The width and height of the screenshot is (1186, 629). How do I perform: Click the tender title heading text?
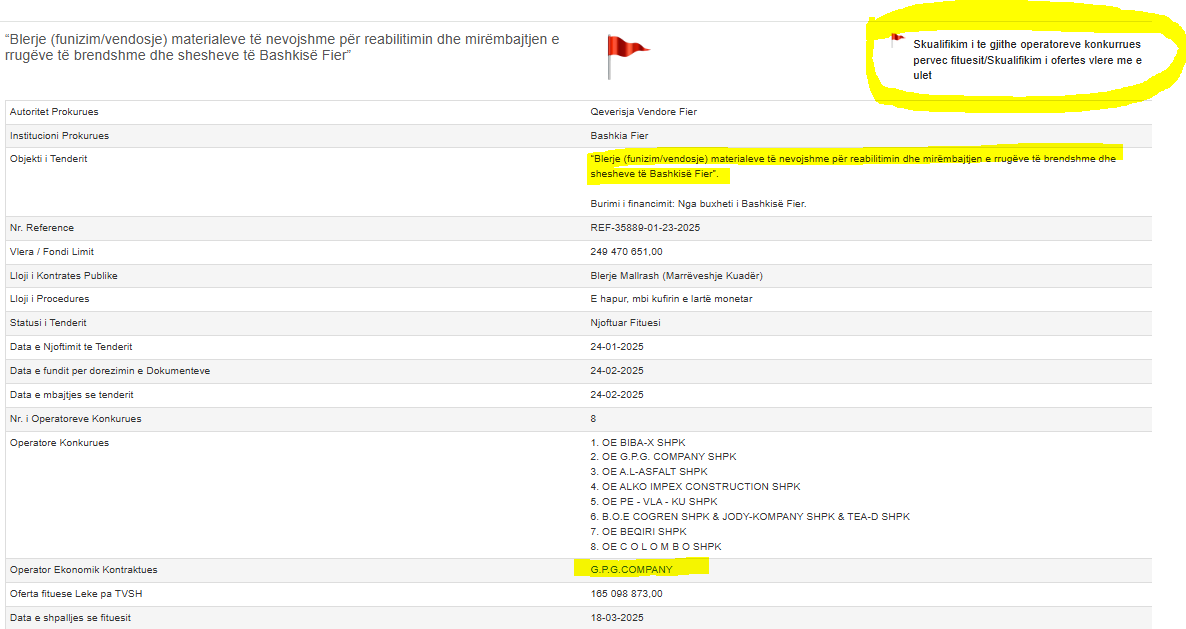tap(282, 47)
